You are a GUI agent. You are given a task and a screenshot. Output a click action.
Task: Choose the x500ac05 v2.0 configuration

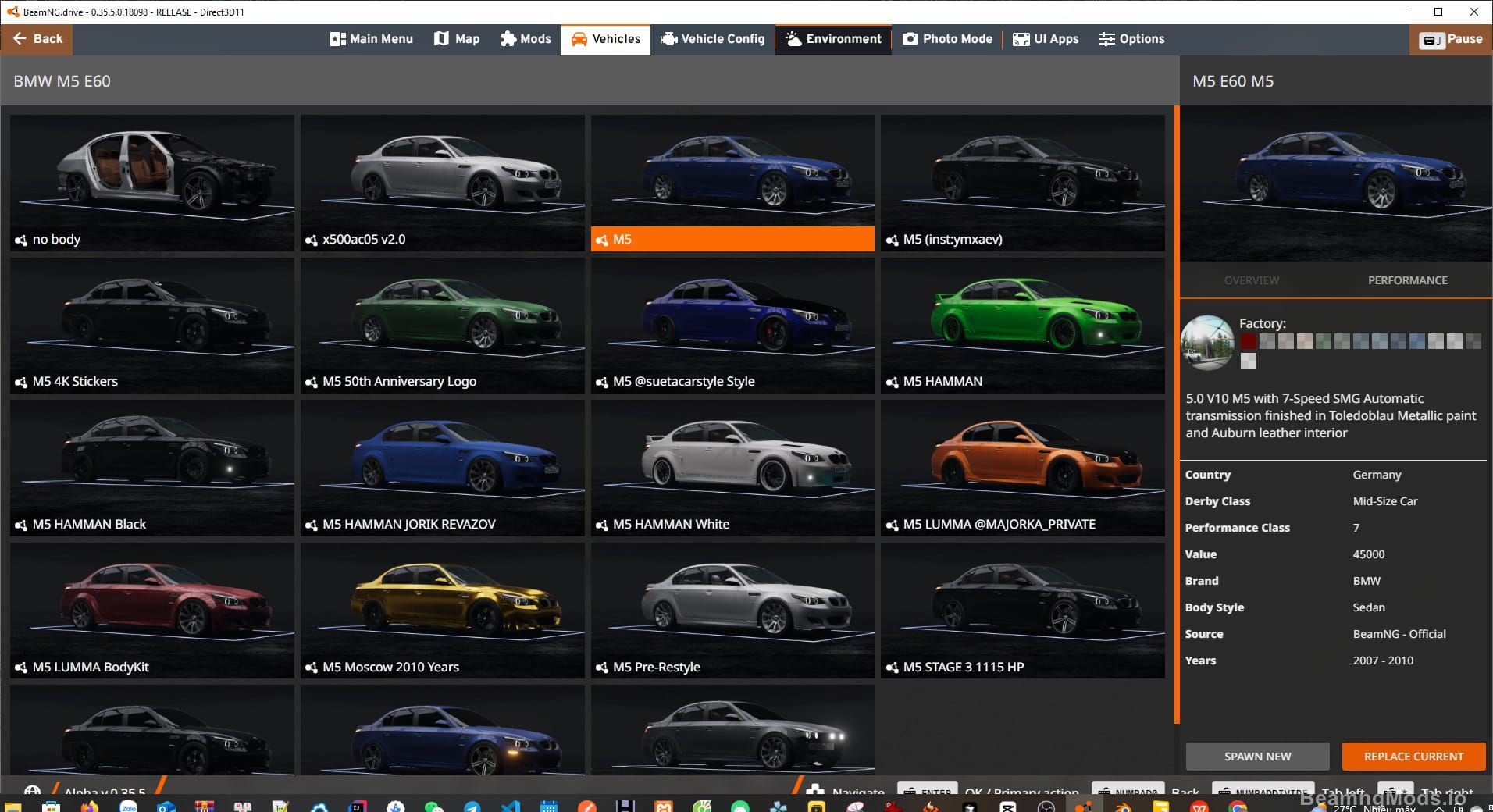[x=442, y=183]
